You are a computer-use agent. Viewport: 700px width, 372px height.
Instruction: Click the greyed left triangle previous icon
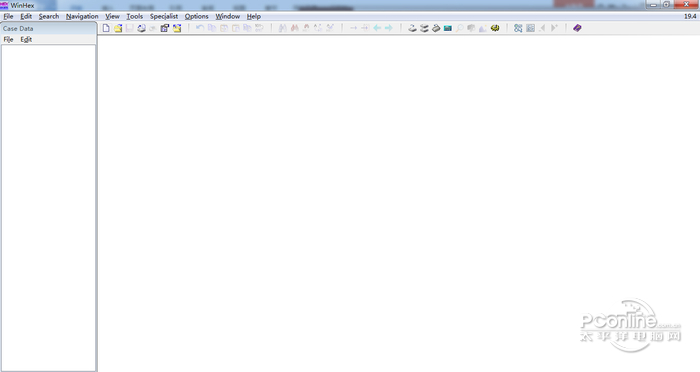point(542,28)
